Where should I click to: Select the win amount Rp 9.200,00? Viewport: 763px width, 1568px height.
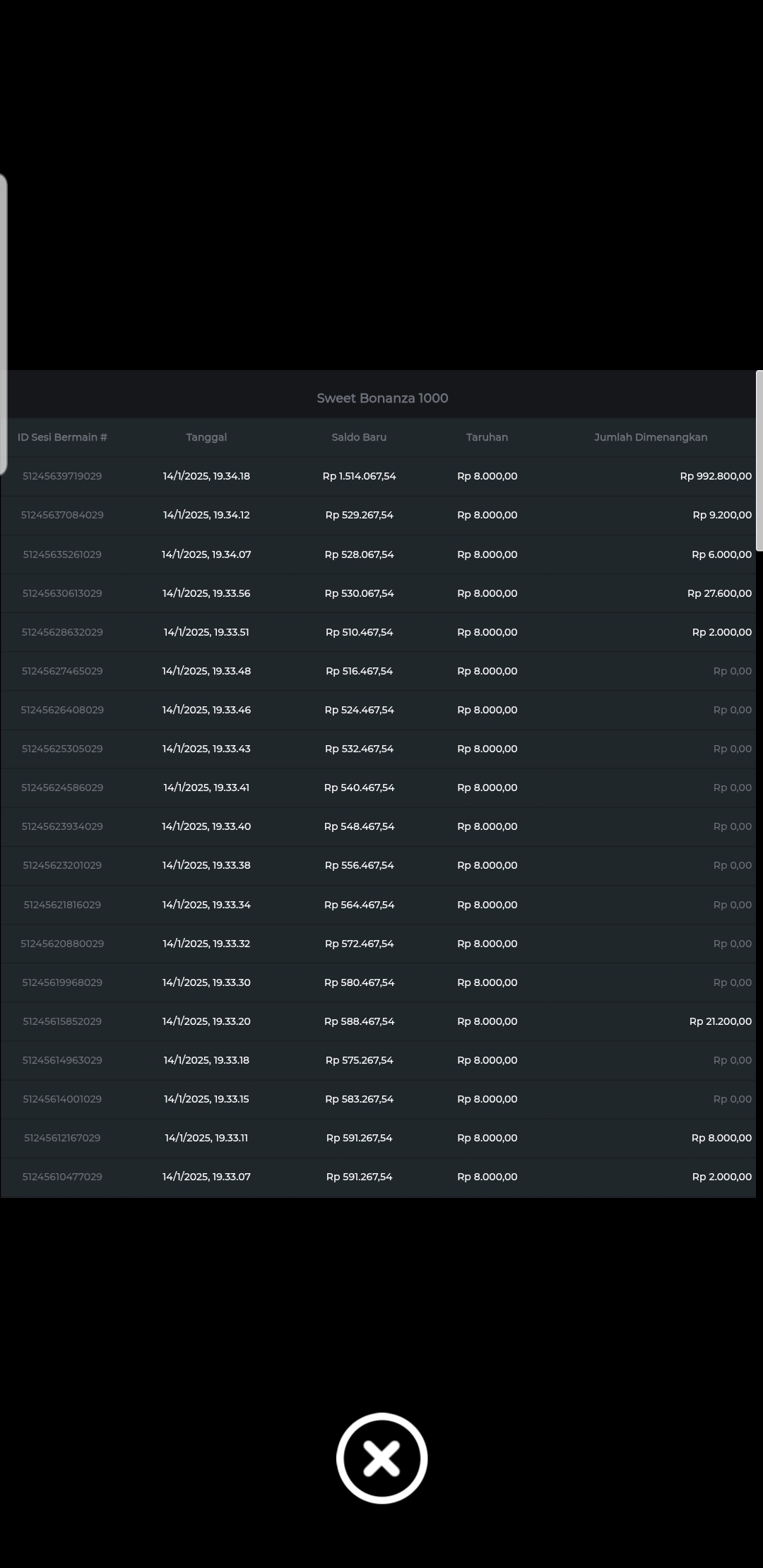click(722, 515)
